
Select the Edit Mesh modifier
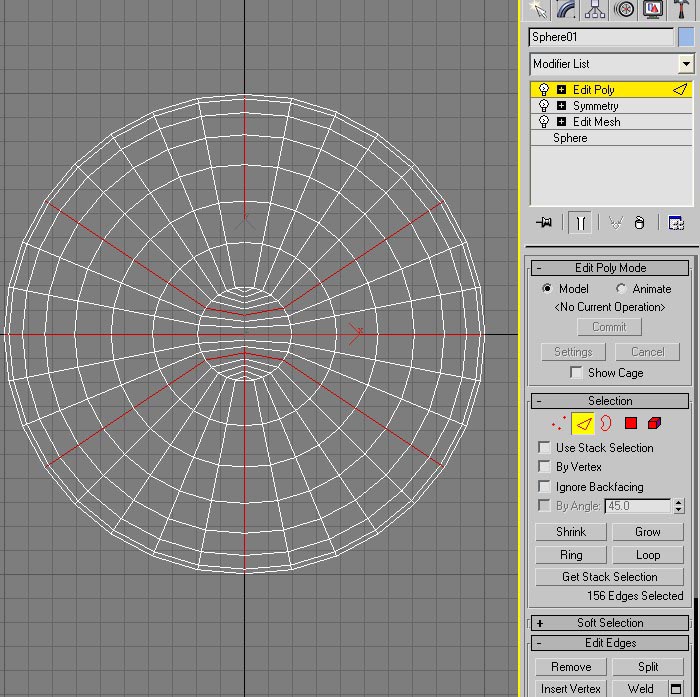coord(596,122)
